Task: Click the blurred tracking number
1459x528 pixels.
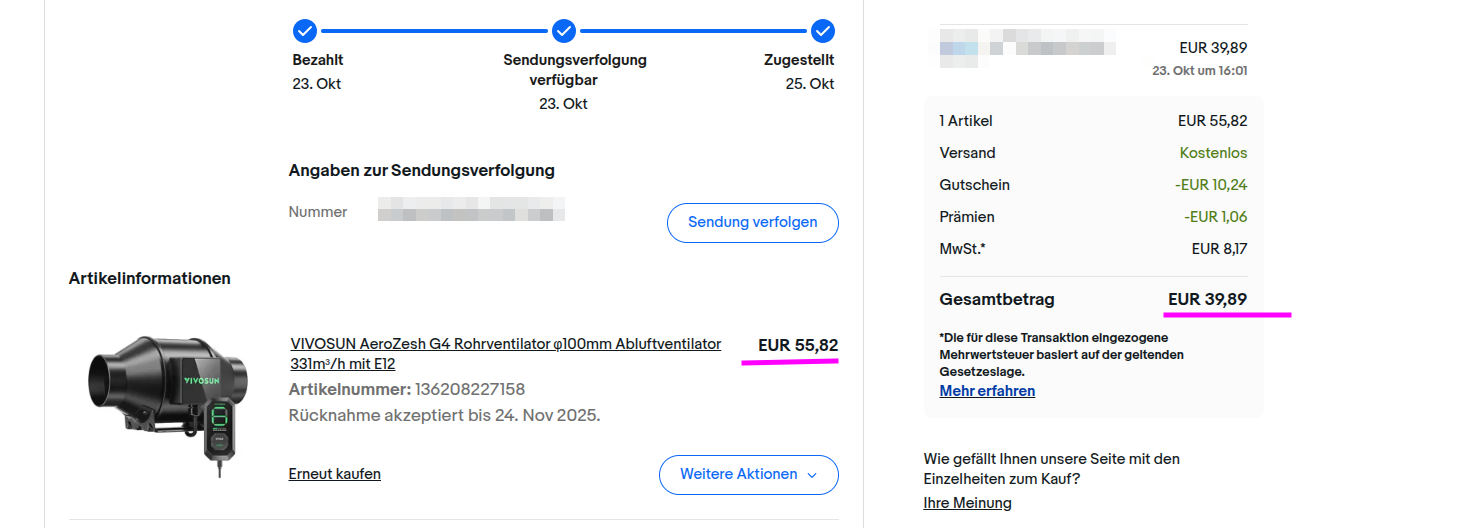Action: 471,212
